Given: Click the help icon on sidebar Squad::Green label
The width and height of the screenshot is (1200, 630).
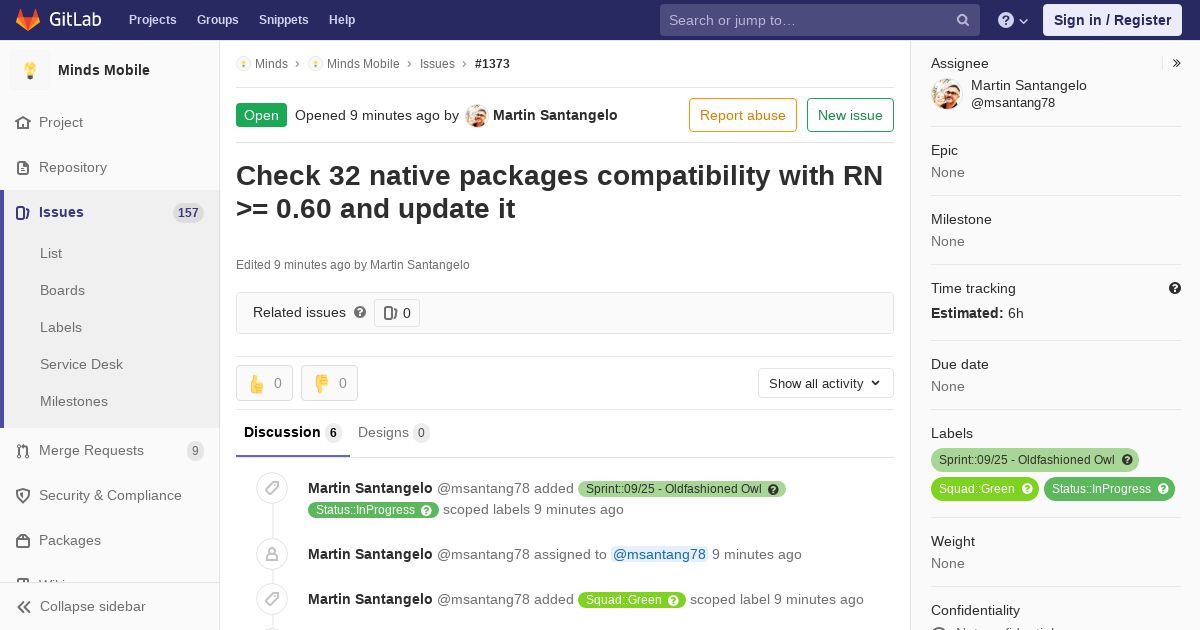Looking at the screenshot, I should pyautogui.click(x=1027, y=489).
